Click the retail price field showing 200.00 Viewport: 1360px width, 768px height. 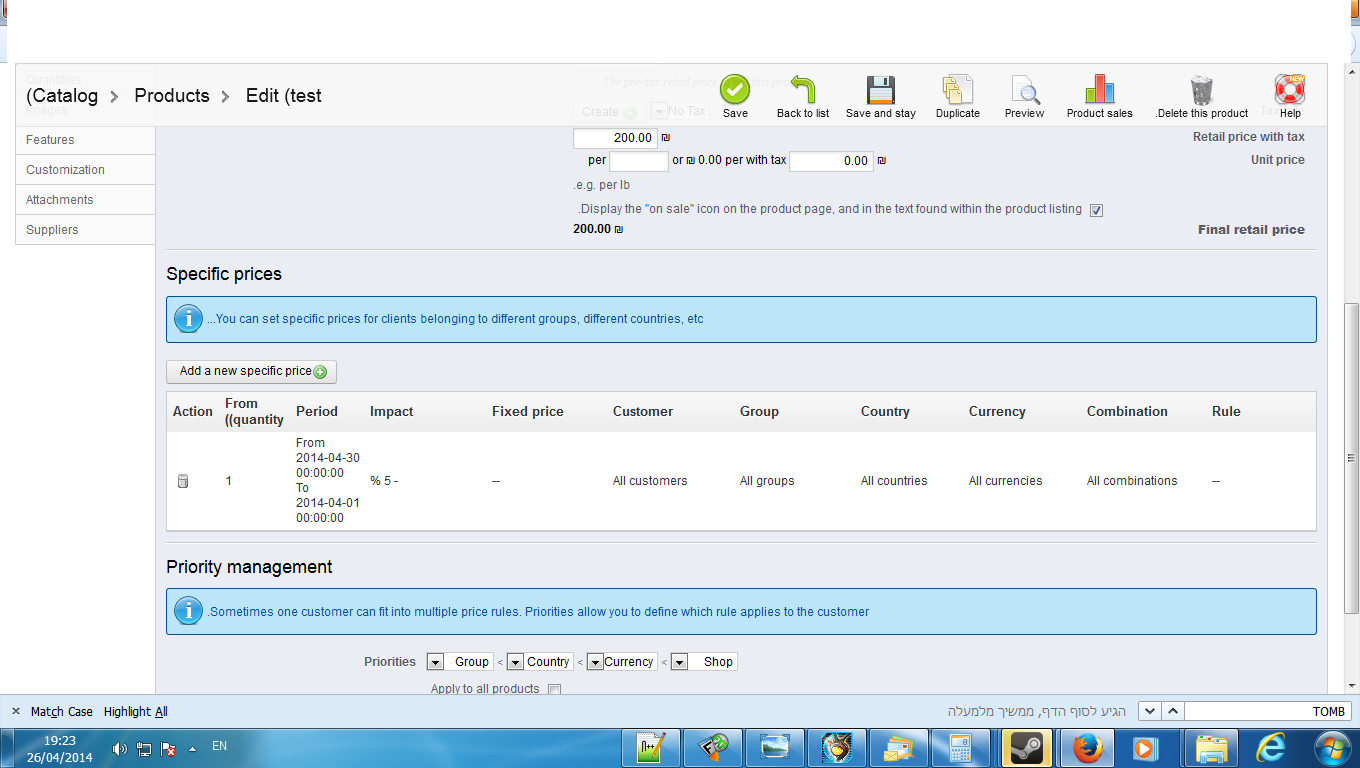(x=615, y=138)
